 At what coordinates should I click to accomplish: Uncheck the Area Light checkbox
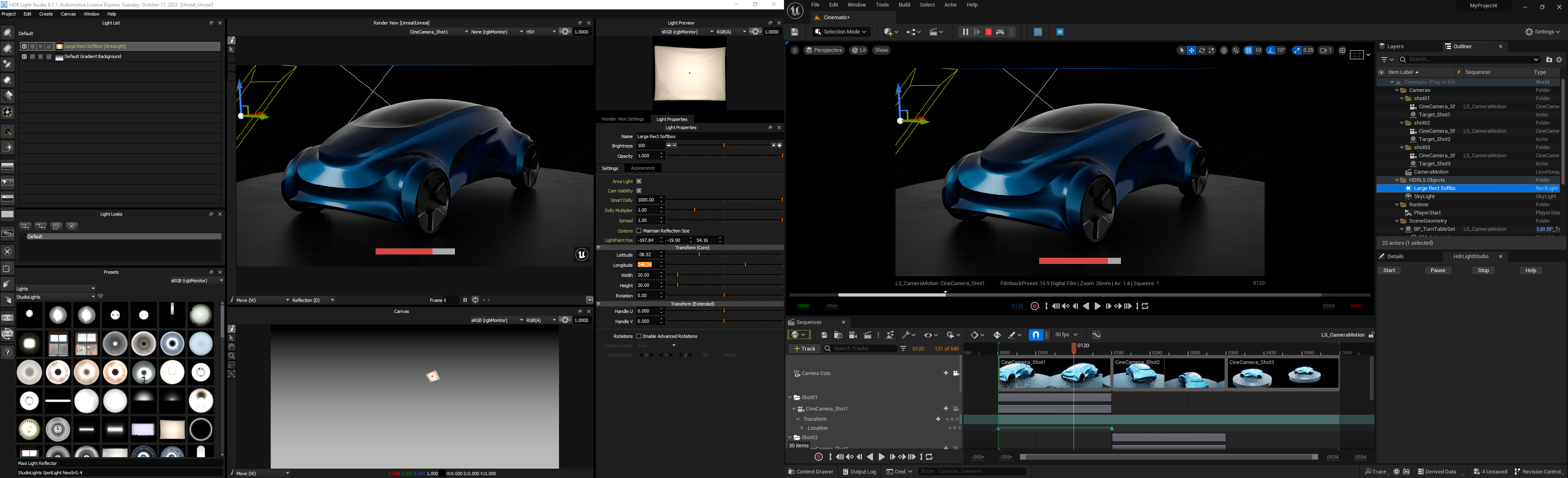639,181
